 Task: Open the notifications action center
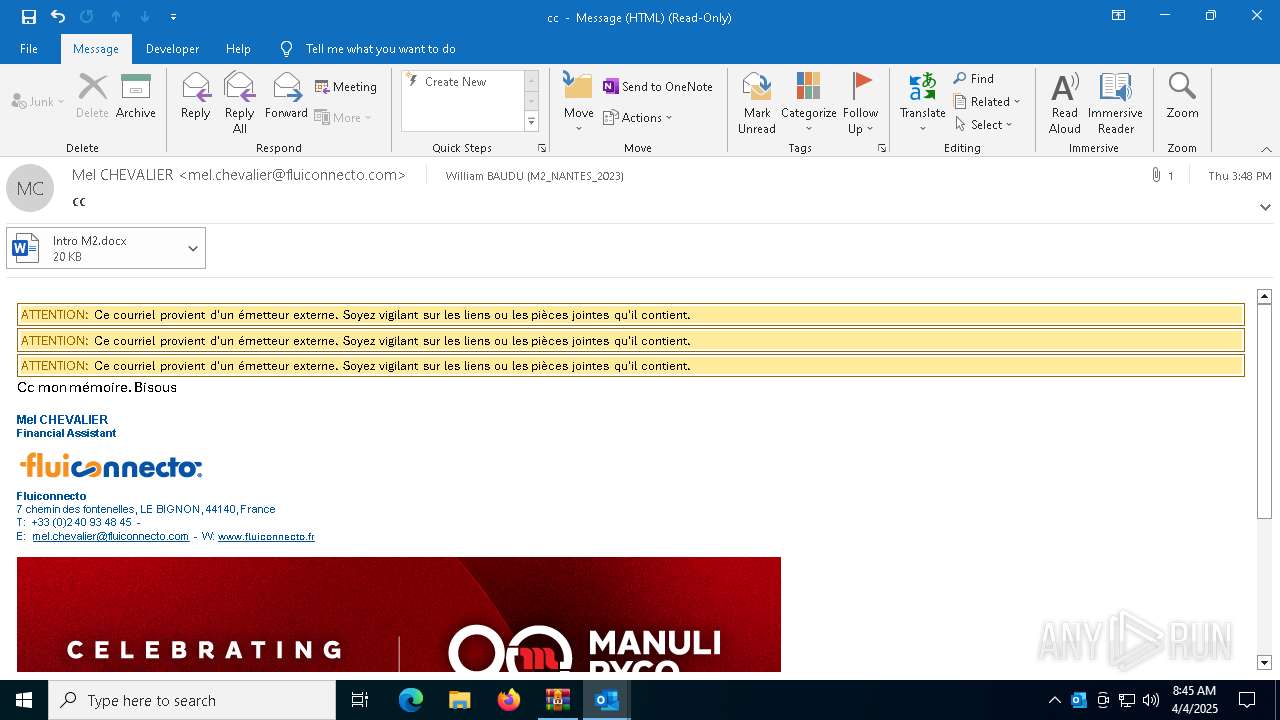(1247, 700)
